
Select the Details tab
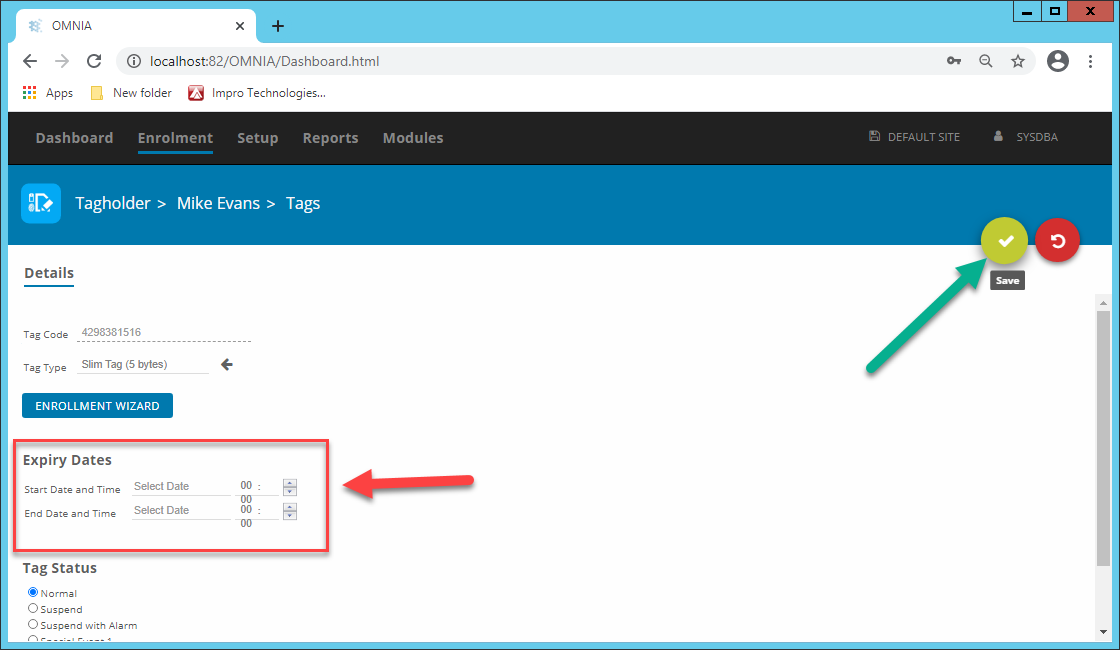[49, 273]
